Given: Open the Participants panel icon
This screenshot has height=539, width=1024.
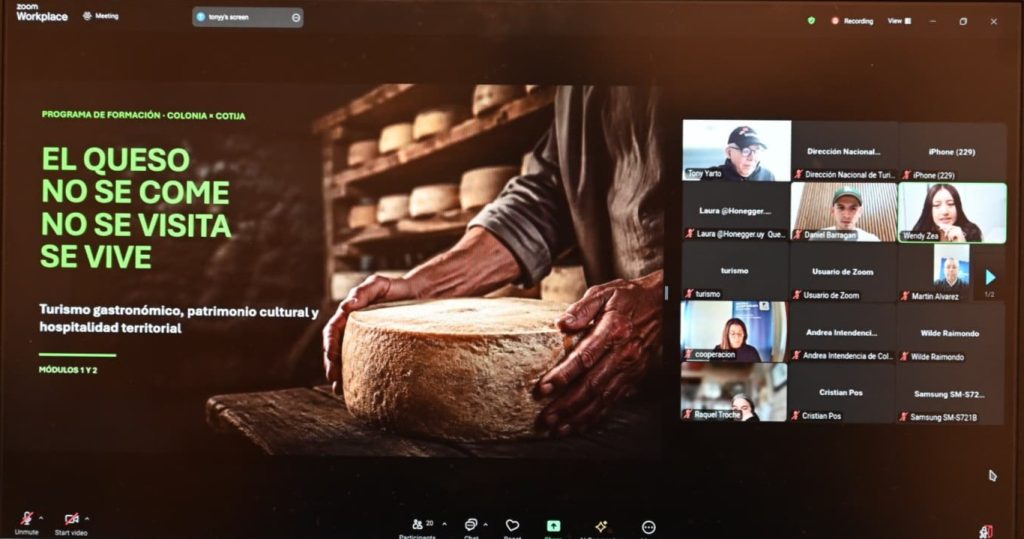Looking at the screenshot, I should click(417, 525).
